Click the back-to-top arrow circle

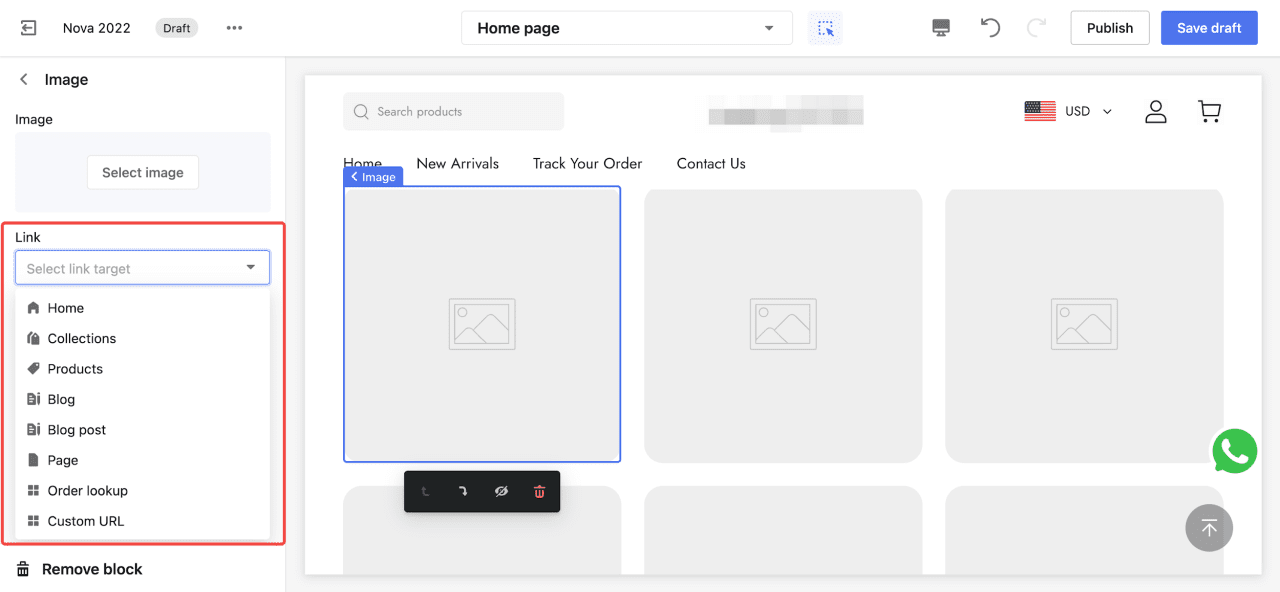pyautogui.click(x=1209, y=527)
